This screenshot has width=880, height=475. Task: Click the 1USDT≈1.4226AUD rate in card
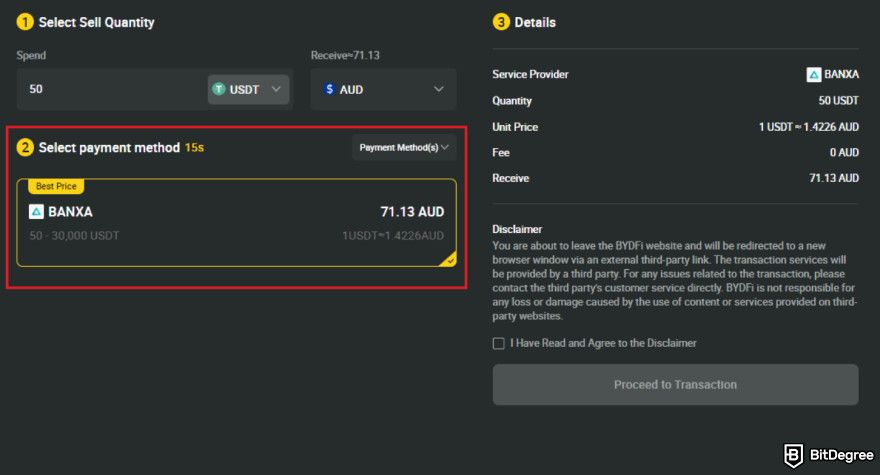[x=393, y=236]
